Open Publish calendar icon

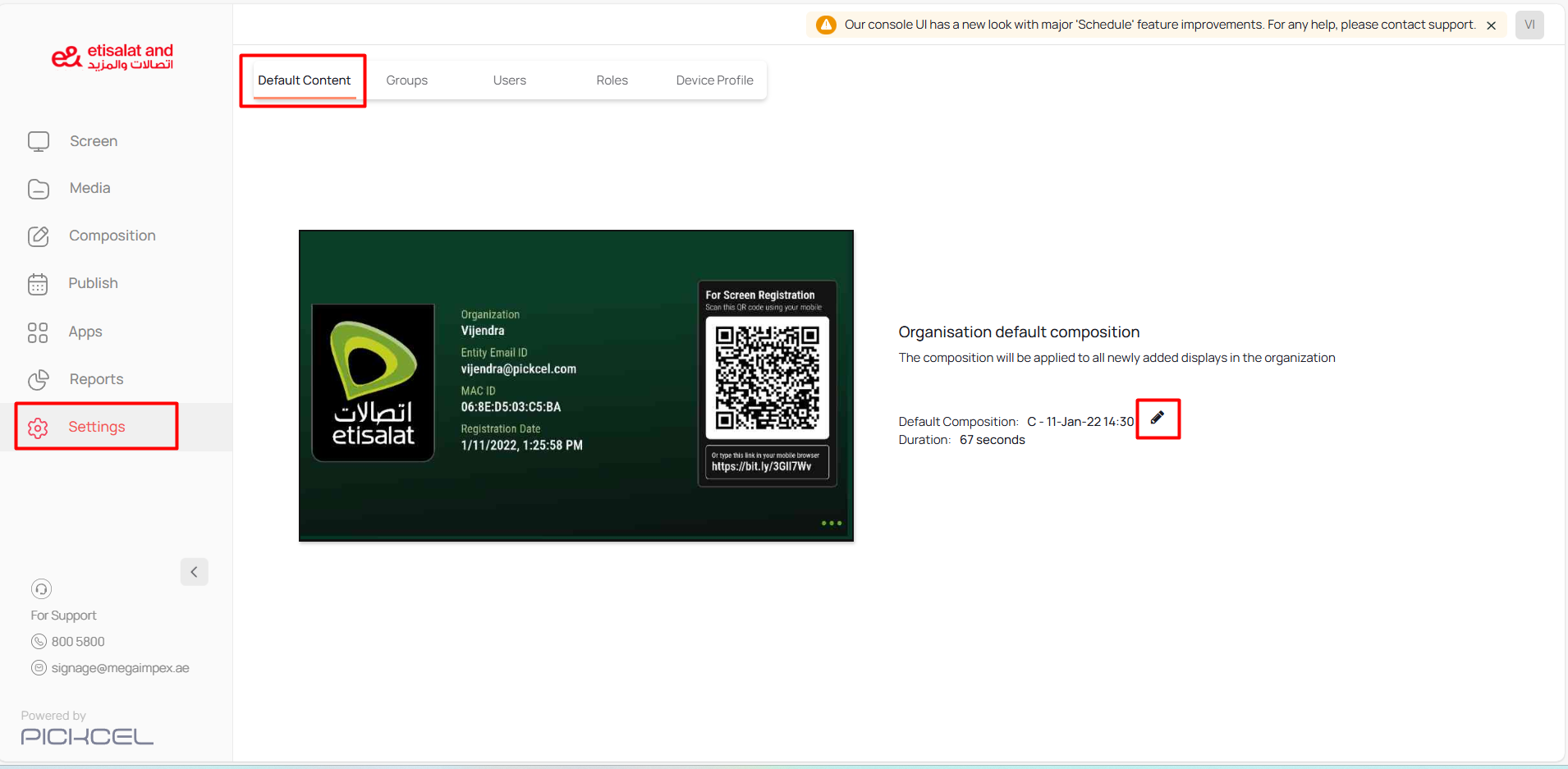click(x=39, y=284)
